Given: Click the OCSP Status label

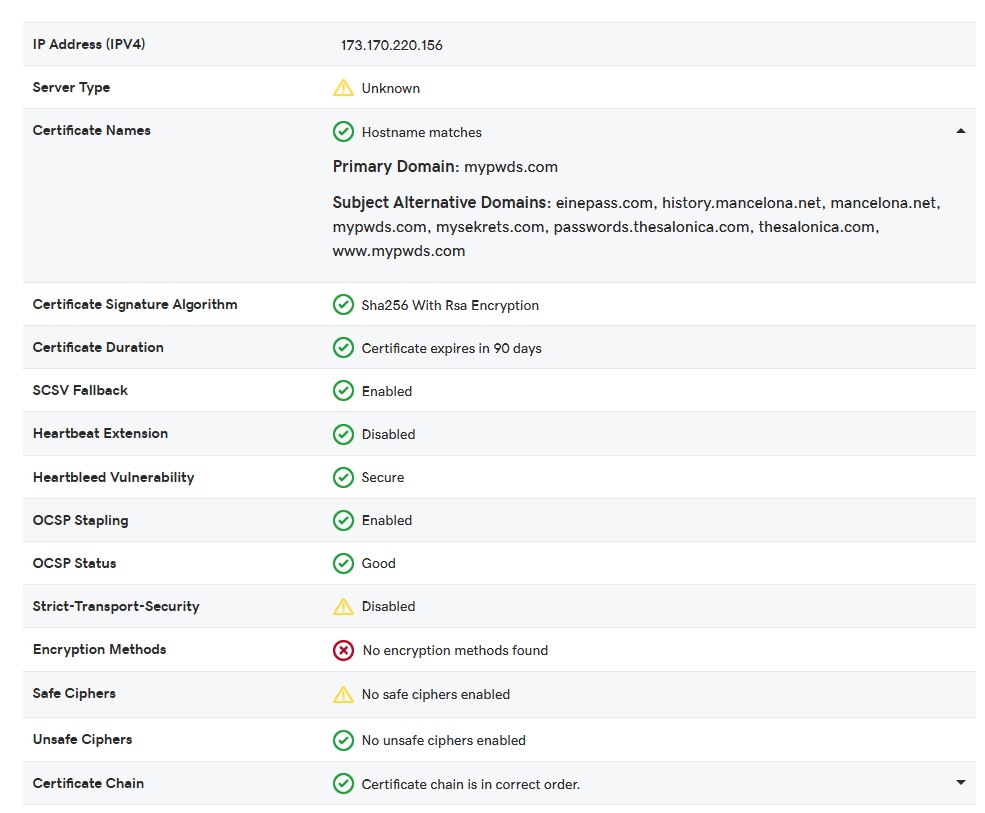Looking at the screenshot, I should 74,563.
